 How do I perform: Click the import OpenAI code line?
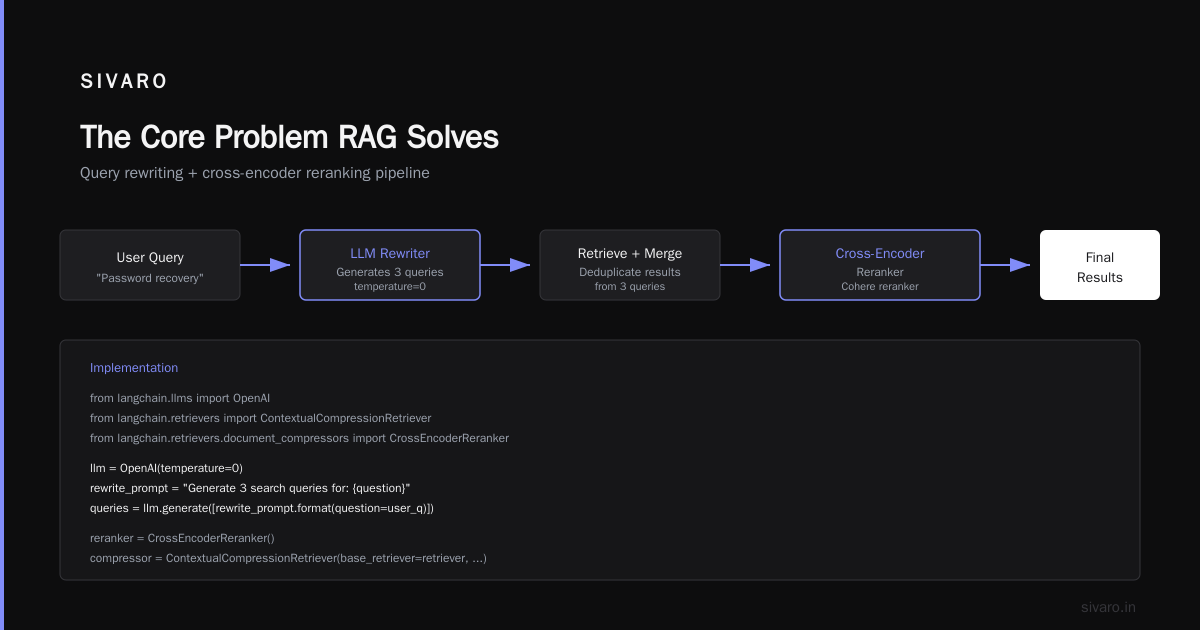[x=180, y=398]
